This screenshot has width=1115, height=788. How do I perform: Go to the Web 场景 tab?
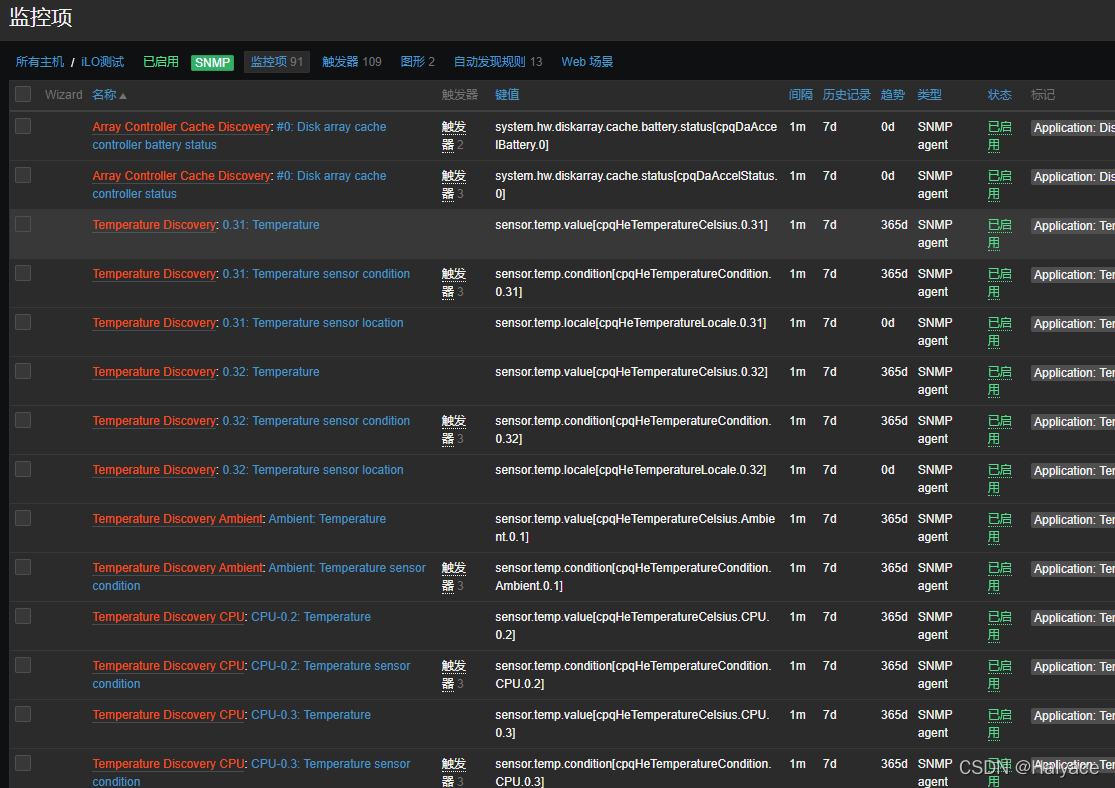(587, 62)
